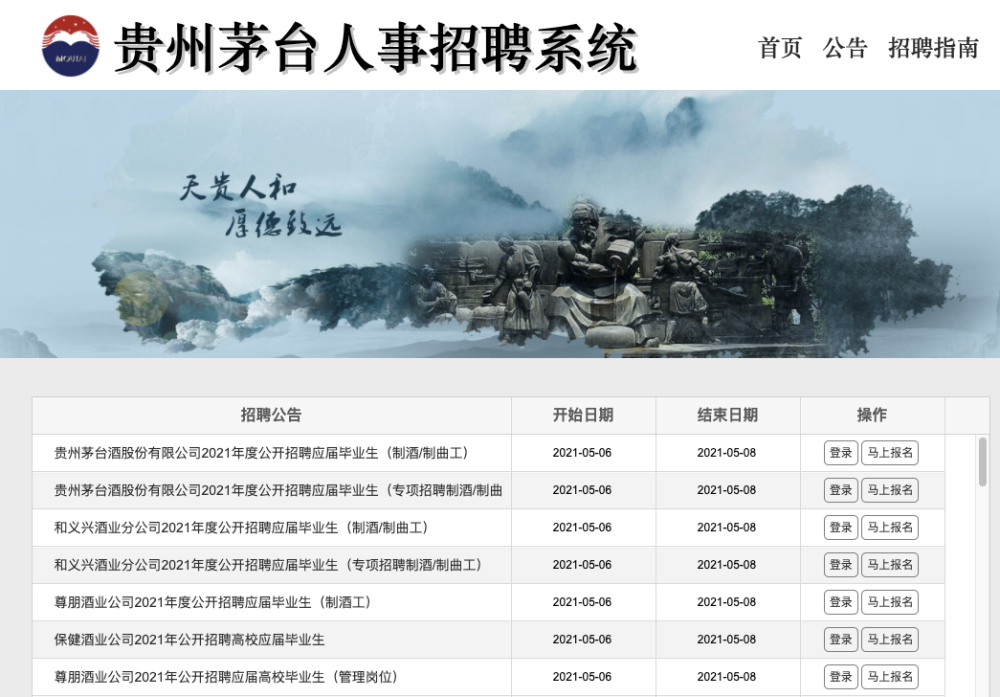
Task: Open the 招聘指南 recruitment guide menu
Action: click(933, 48)
